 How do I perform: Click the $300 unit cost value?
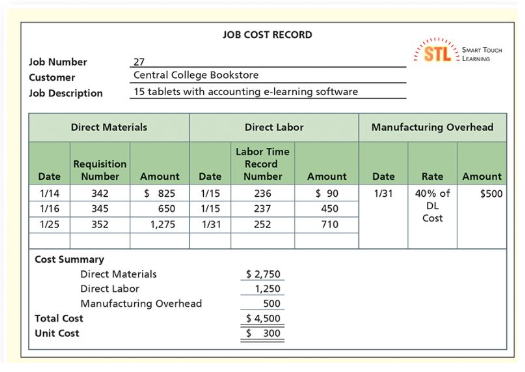[263, 333]
